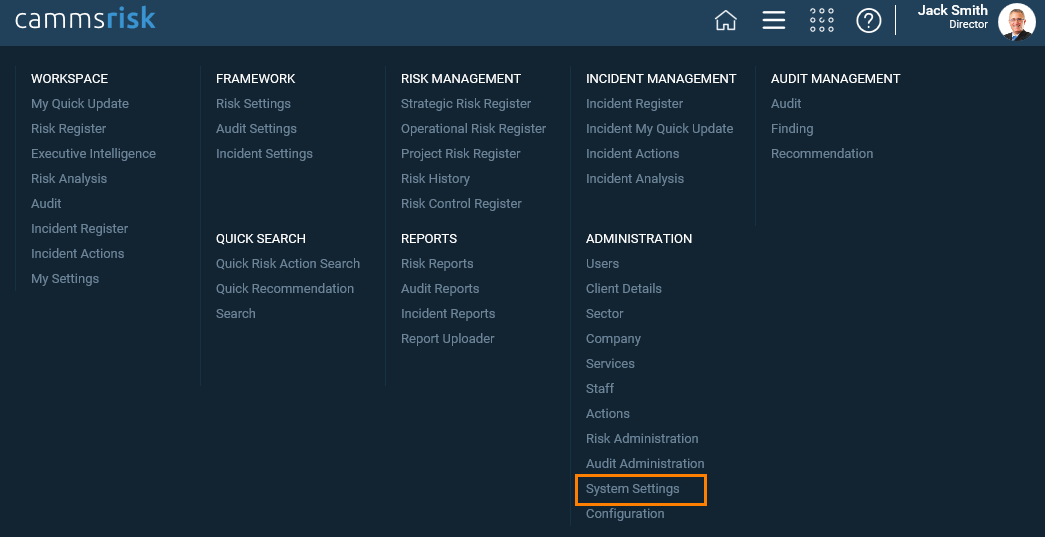Go to the Home icon
Image resolution: width=1045 pixels, height=537 pixels.
click(726, 21)
